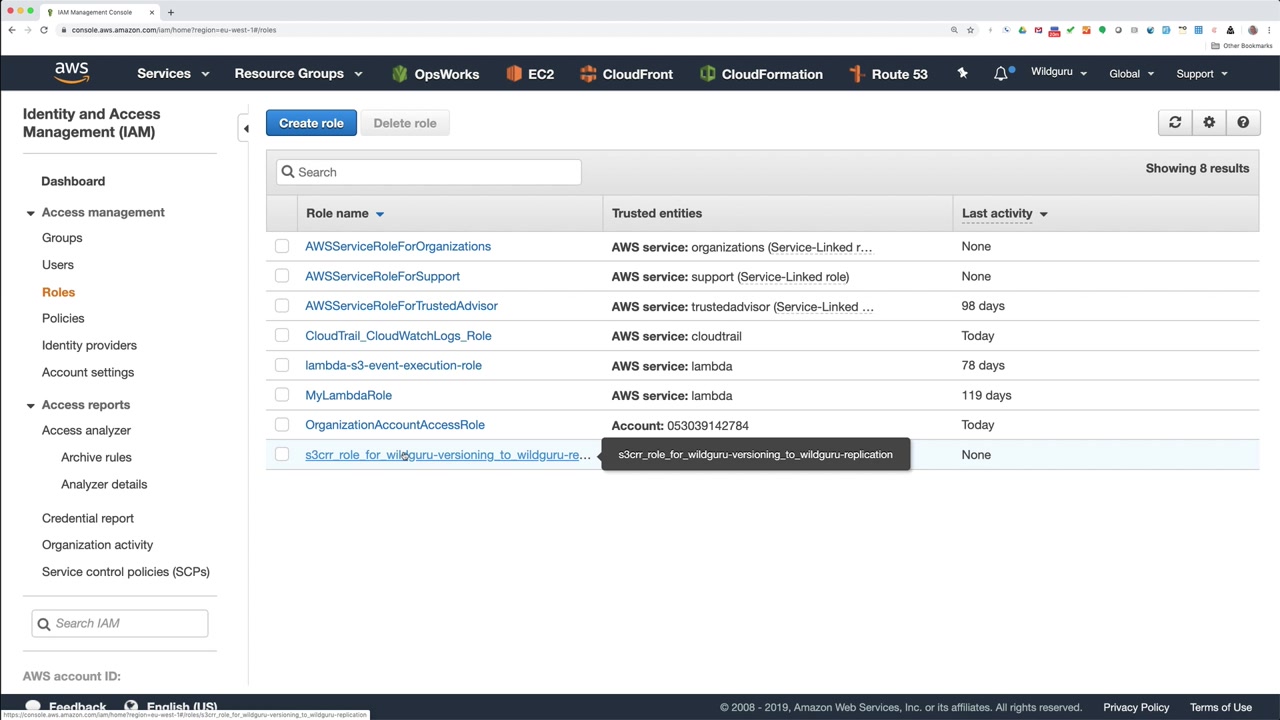Click the Route 53 shortcut icon
Viewport: 1280px width, 720px height.
click(856, 73)
